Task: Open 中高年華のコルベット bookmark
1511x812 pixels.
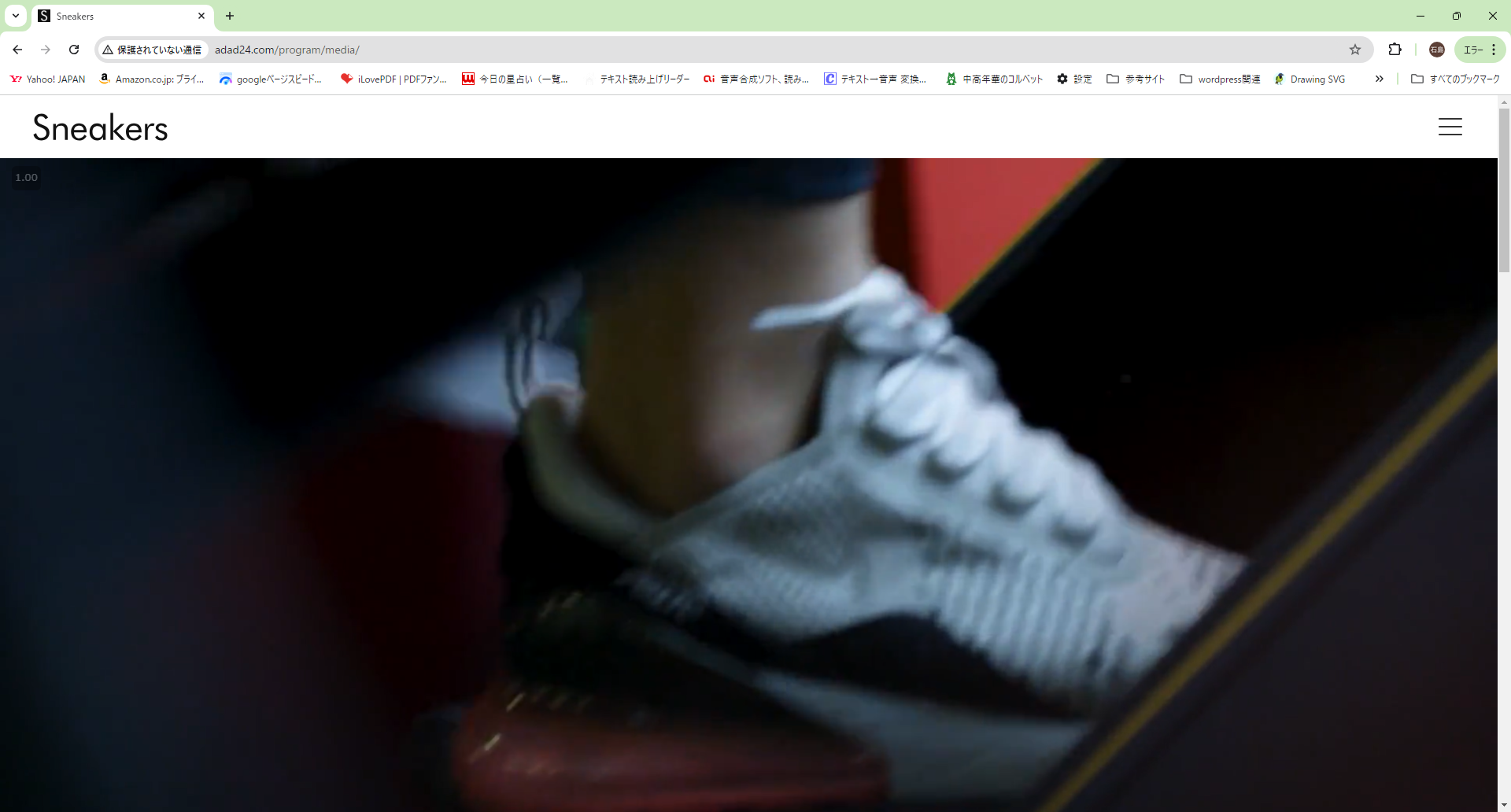Action: 995,79
